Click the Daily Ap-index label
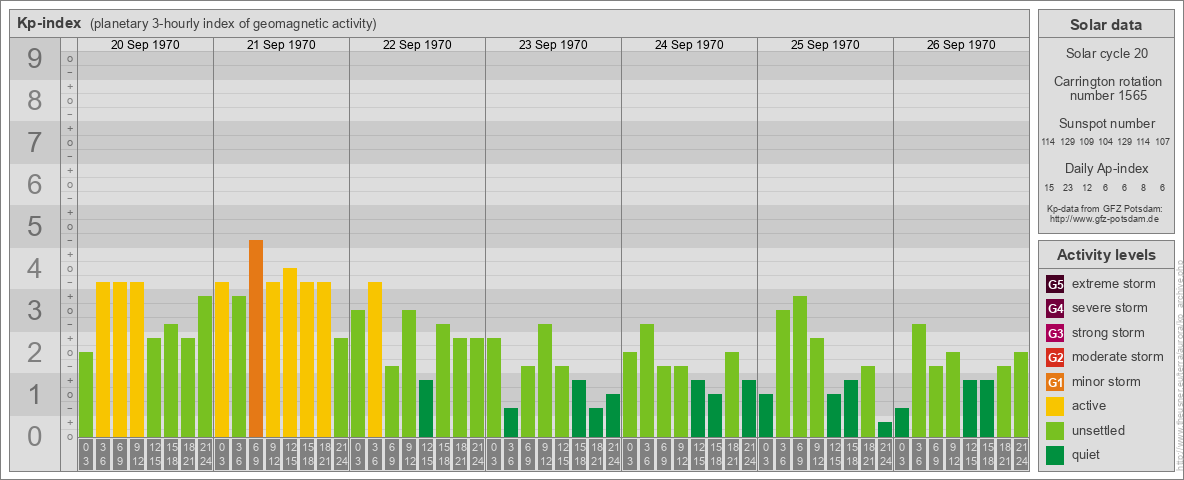1184x480 pixels. pos(1106,168)
